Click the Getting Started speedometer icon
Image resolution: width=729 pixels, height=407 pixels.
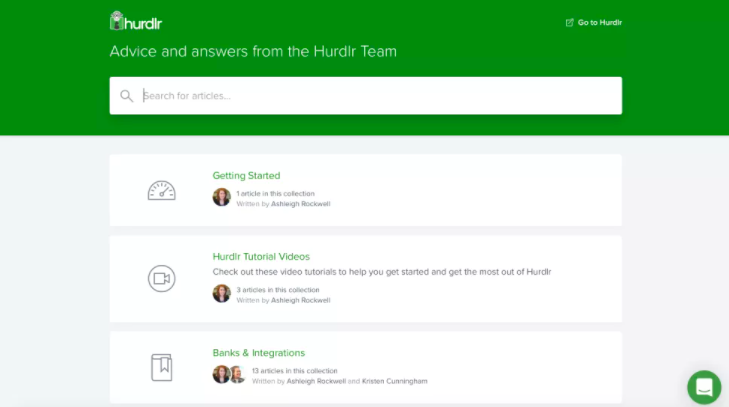(x=161, y=190)
